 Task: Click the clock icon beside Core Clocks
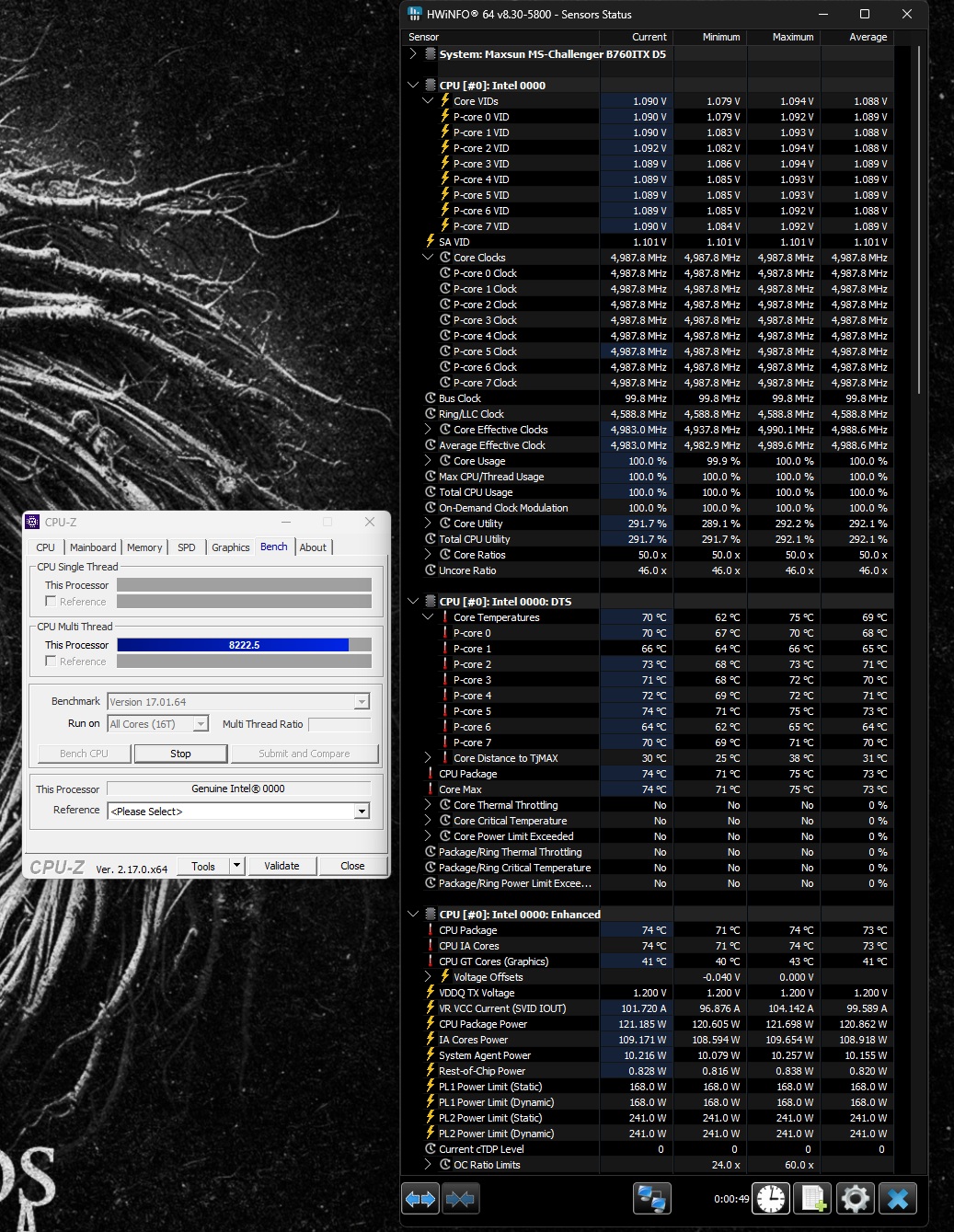pos(445,258)
